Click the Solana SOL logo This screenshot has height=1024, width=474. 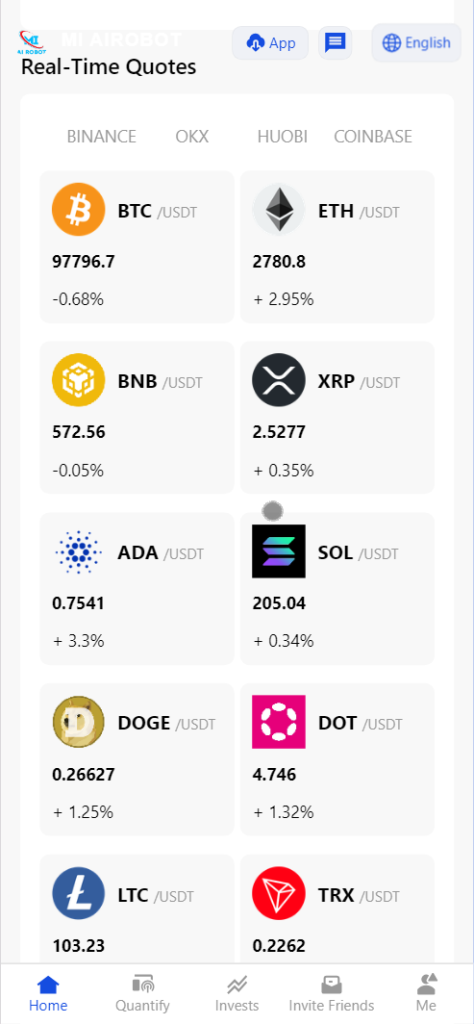279,551
